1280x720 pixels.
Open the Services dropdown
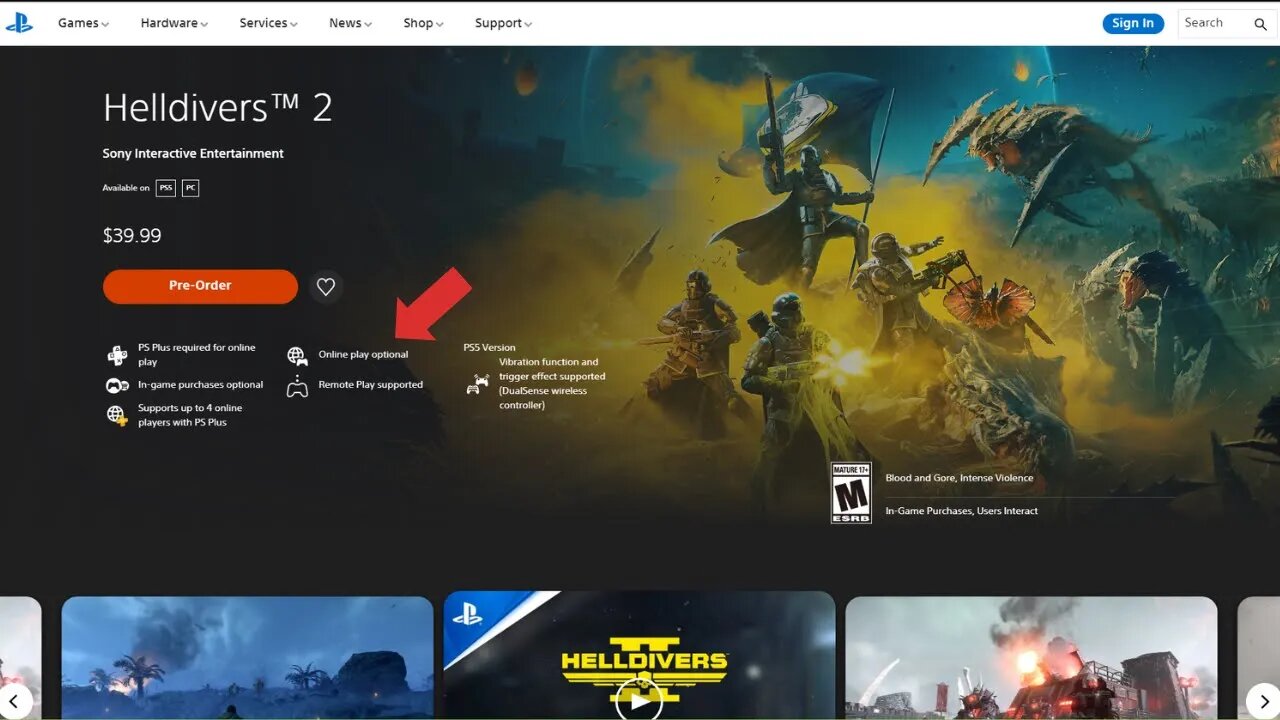[x=267, y=22]
